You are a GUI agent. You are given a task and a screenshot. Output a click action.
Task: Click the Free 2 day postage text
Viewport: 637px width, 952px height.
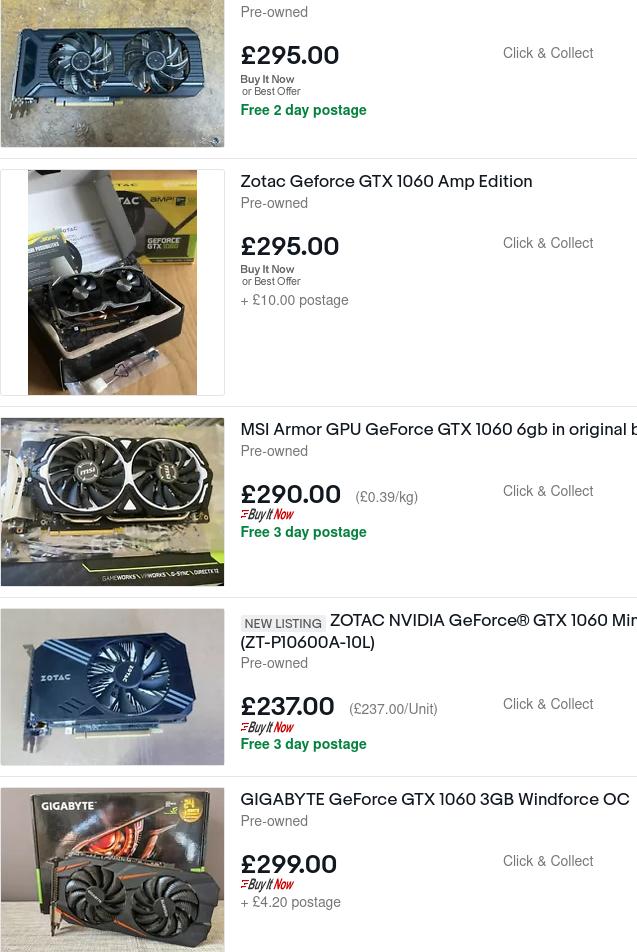(303, 110)
